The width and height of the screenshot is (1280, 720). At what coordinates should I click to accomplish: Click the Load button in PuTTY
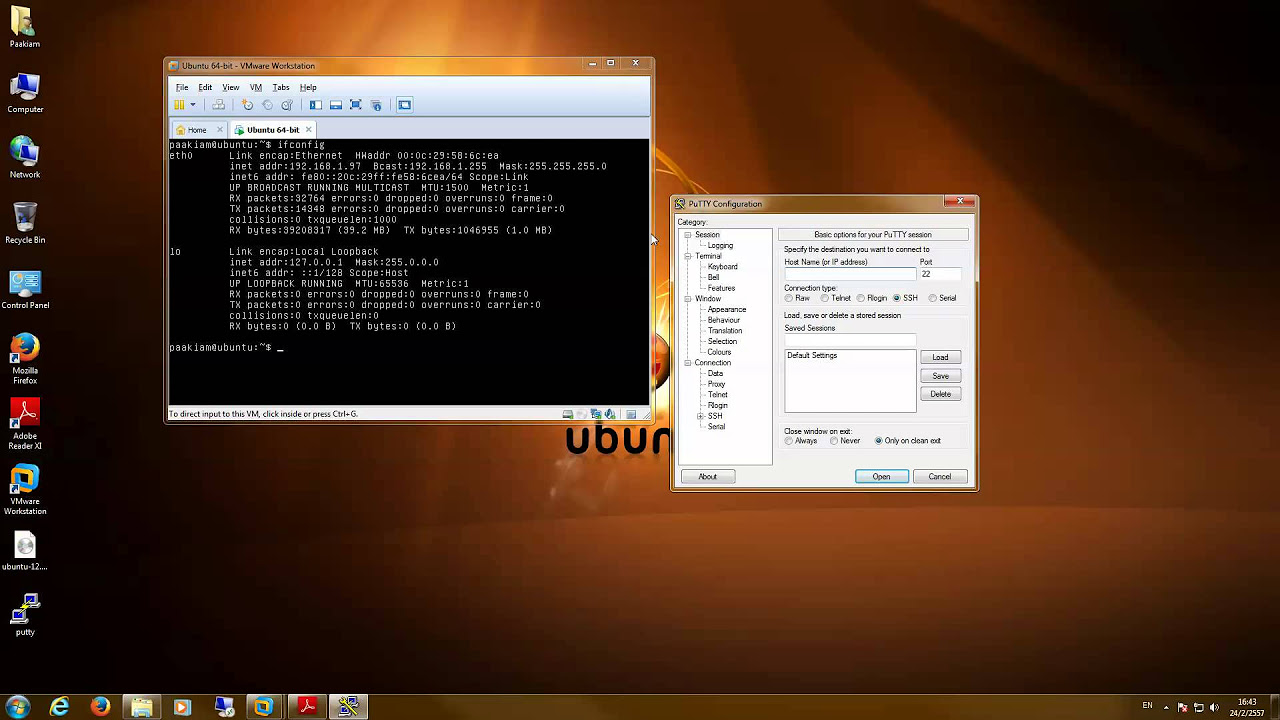941,357
